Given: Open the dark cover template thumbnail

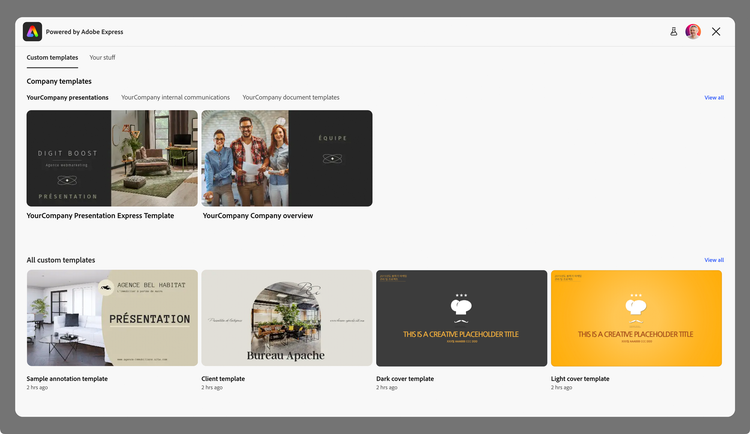Looking at the screenshot, I should tap(462, 318).
